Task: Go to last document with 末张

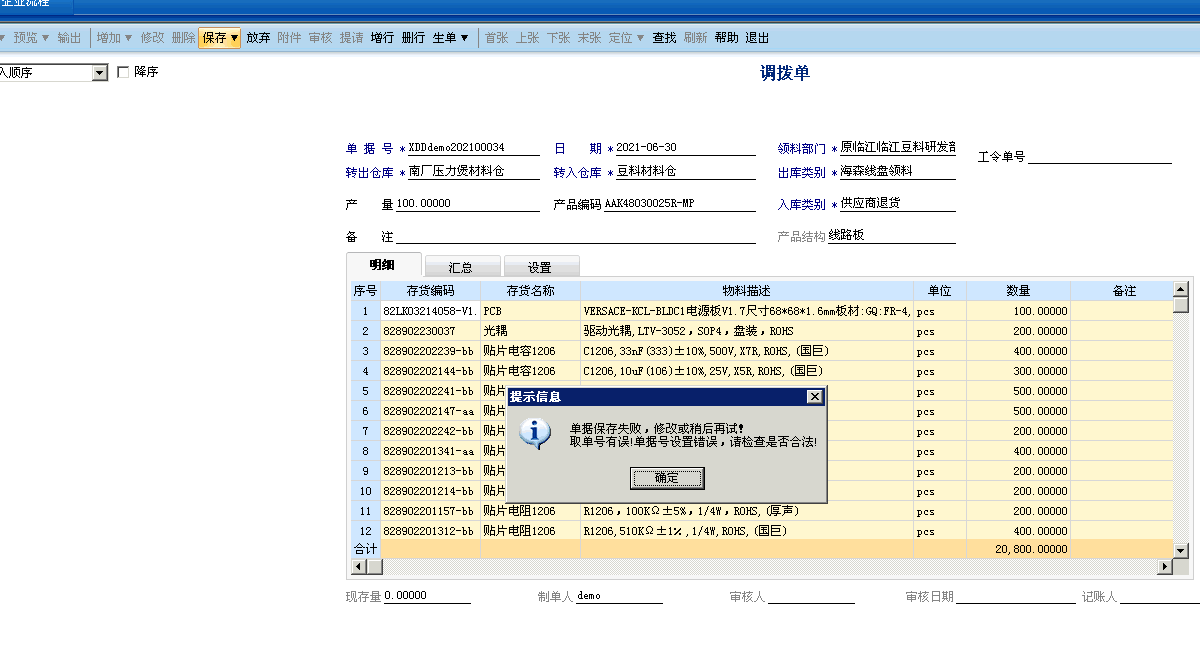Action: (x=589, y=38)
